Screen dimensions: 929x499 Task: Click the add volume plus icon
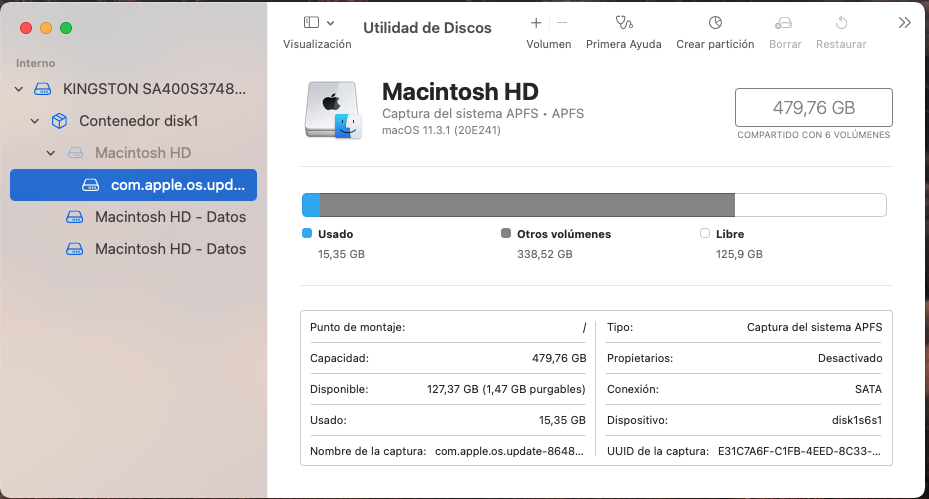pyautogui.click(x=536, y=23)
